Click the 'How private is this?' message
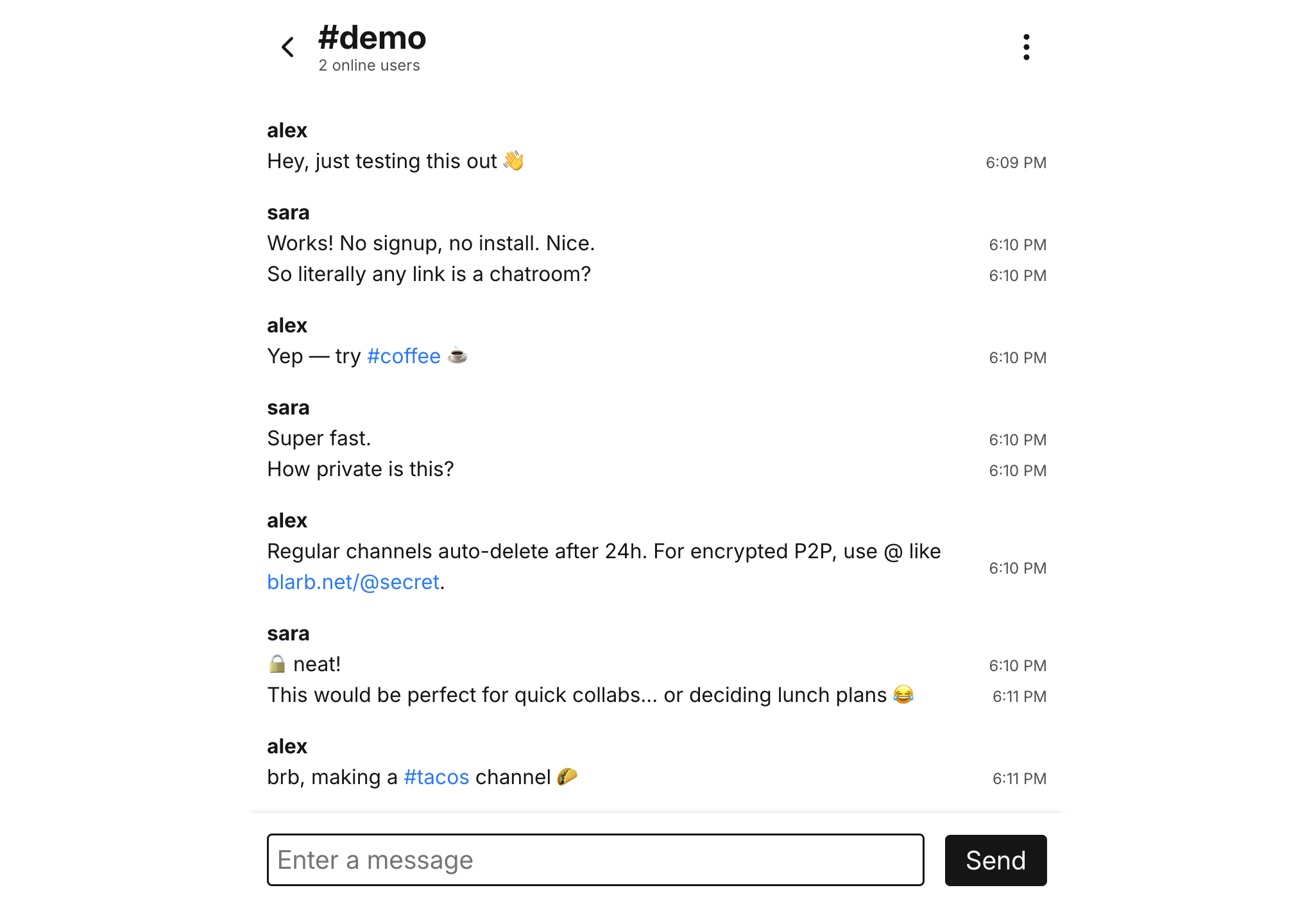1314x924 pixels. [360, 469]
